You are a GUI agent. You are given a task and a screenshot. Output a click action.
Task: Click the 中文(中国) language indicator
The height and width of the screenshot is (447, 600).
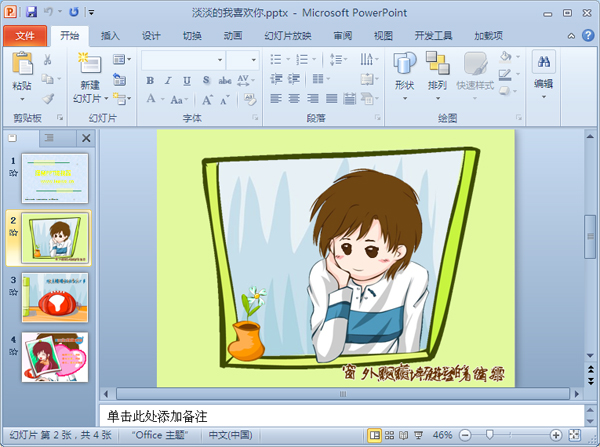coord(230,435)
